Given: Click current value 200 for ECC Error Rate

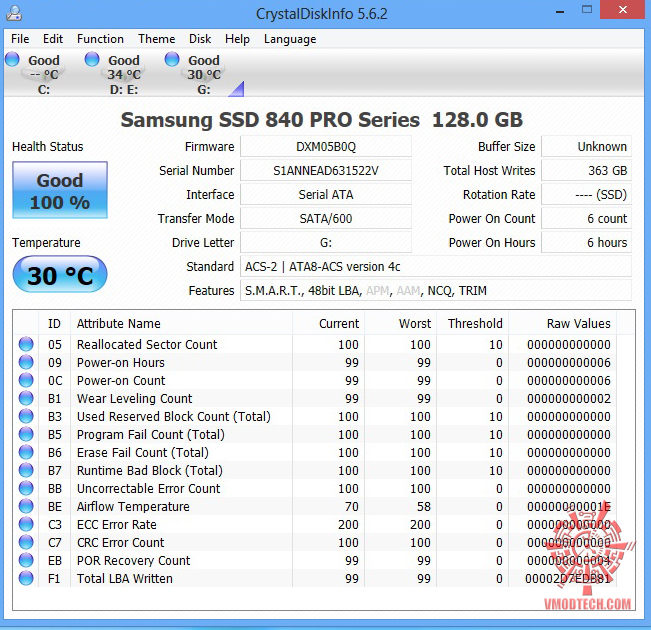Looking at the screenshot, I should click(348, 525).
